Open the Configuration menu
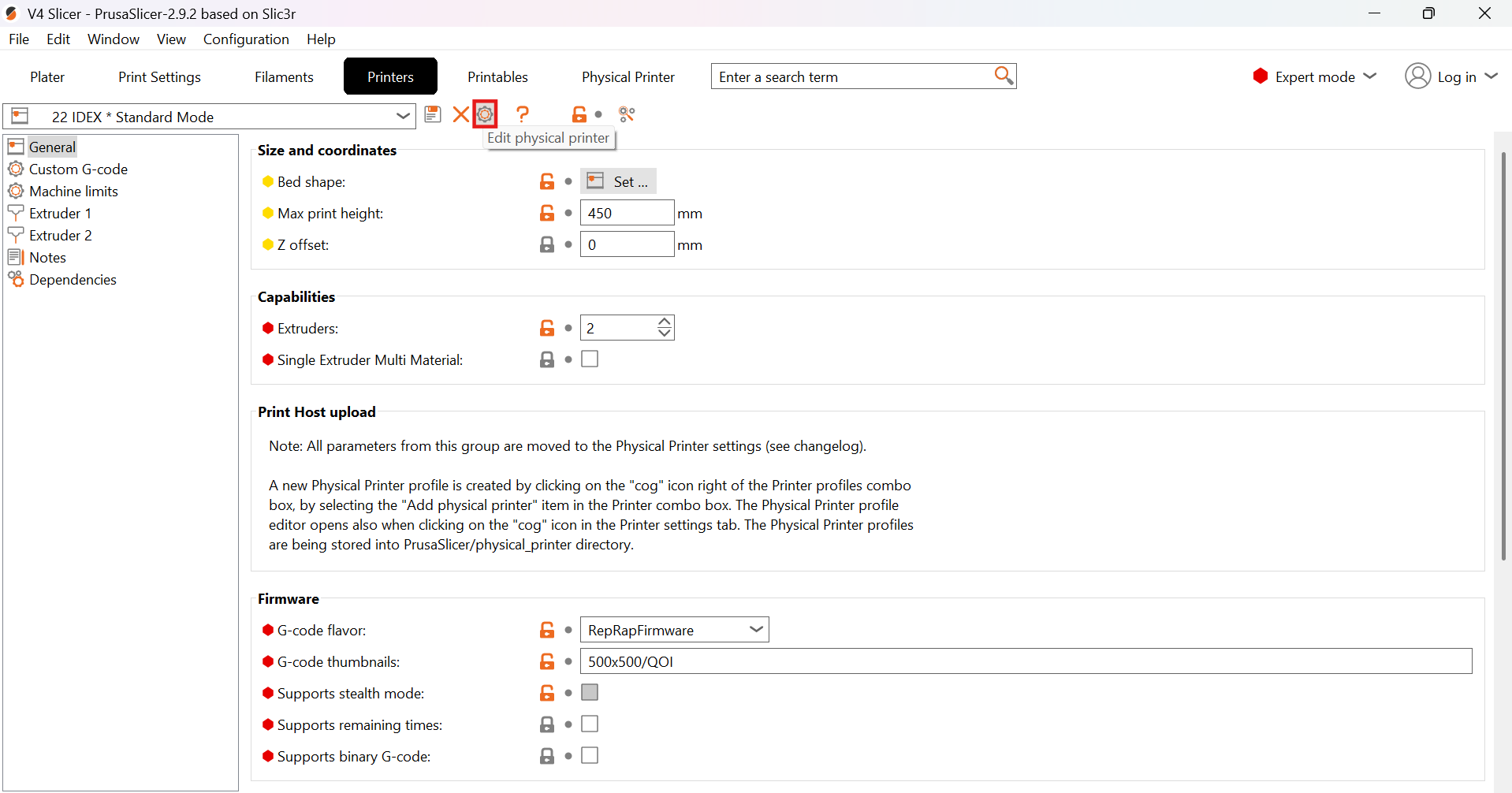The width and height of the screenshot is (1512, 793). click(x=246, y=39)
